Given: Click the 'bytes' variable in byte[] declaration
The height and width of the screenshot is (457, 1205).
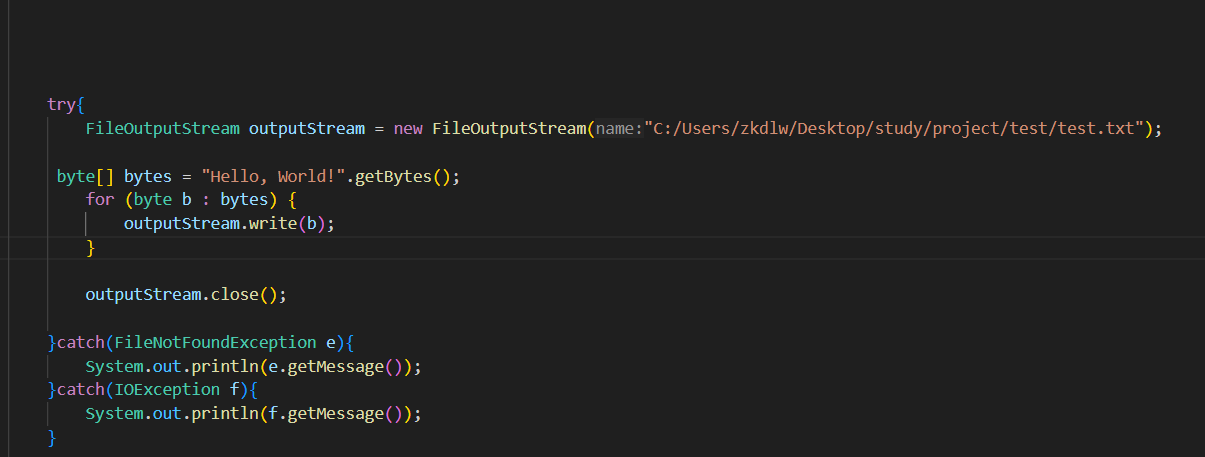Looking at the screenshot, I should pos(148,176).
